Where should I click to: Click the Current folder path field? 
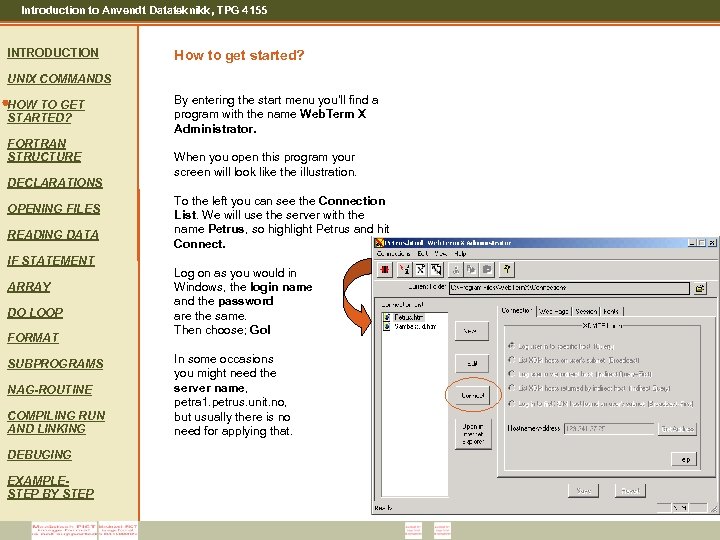pyautogui.click(x=569, y=288)
